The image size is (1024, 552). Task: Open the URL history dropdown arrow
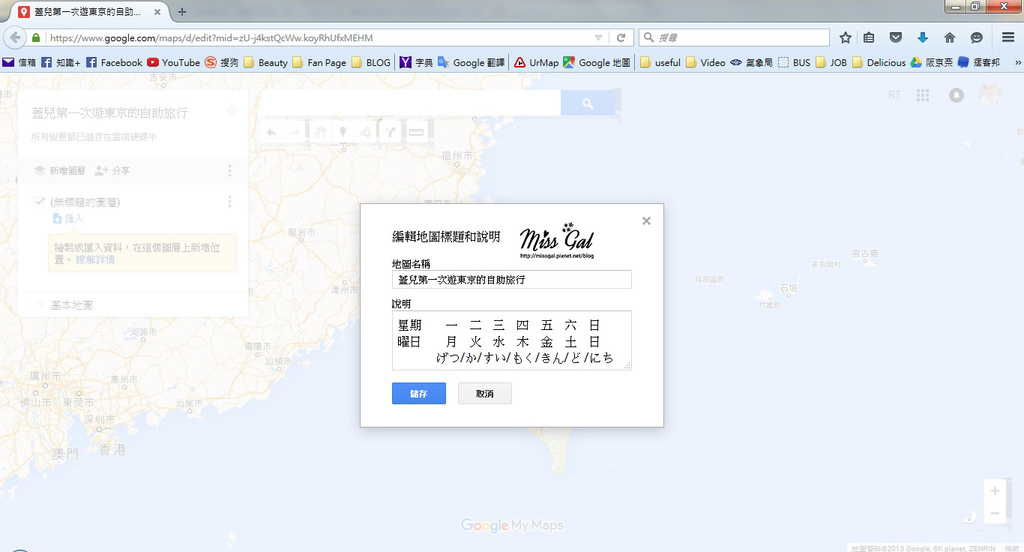coord(598,38)
